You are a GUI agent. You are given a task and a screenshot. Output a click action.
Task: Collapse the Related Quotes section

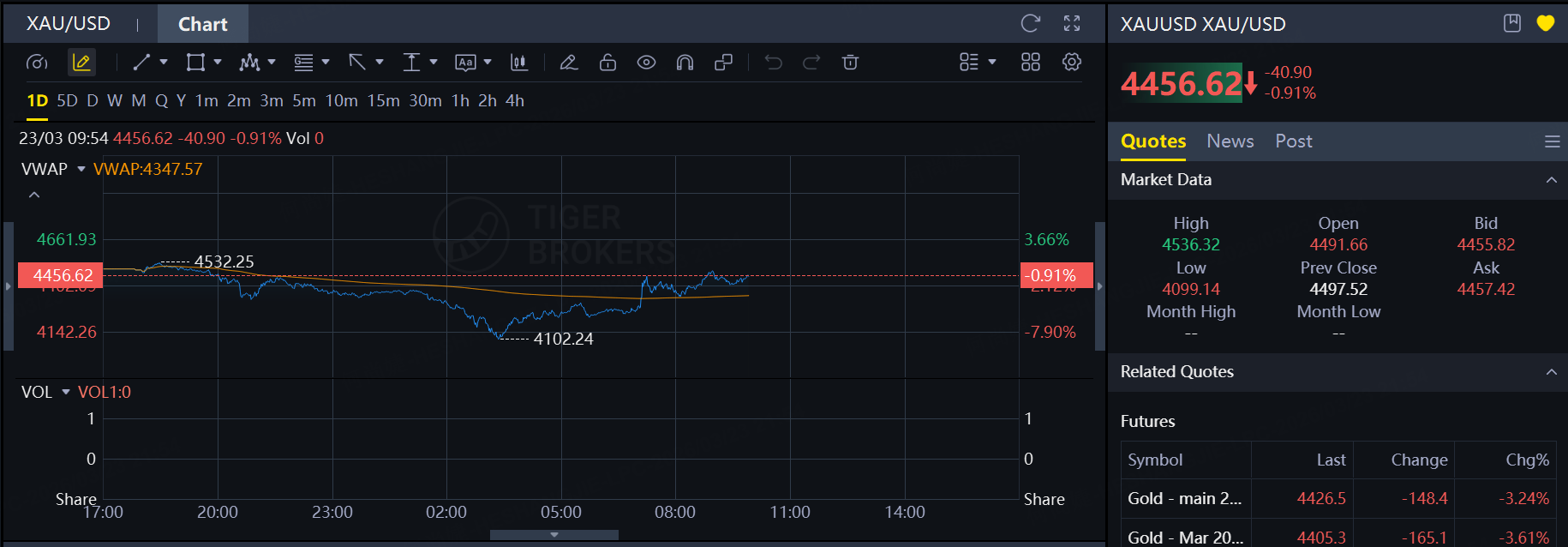pyautogui.click(x=1551, y=372)
